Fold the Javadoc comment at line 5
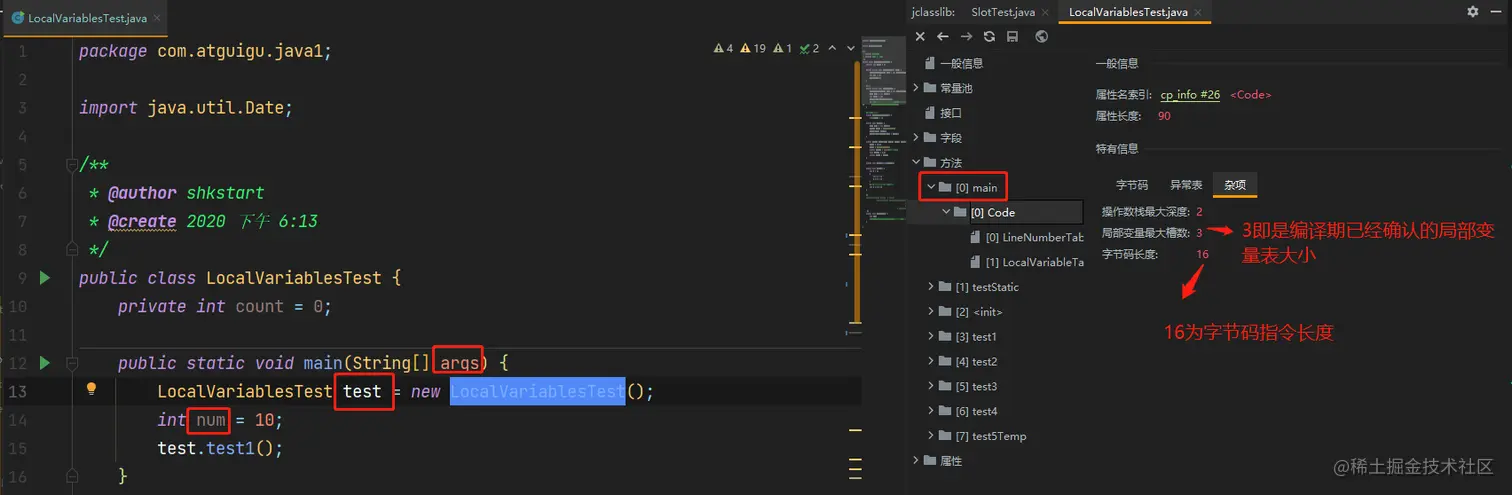The image size is (1512, 495). (70, 164)
